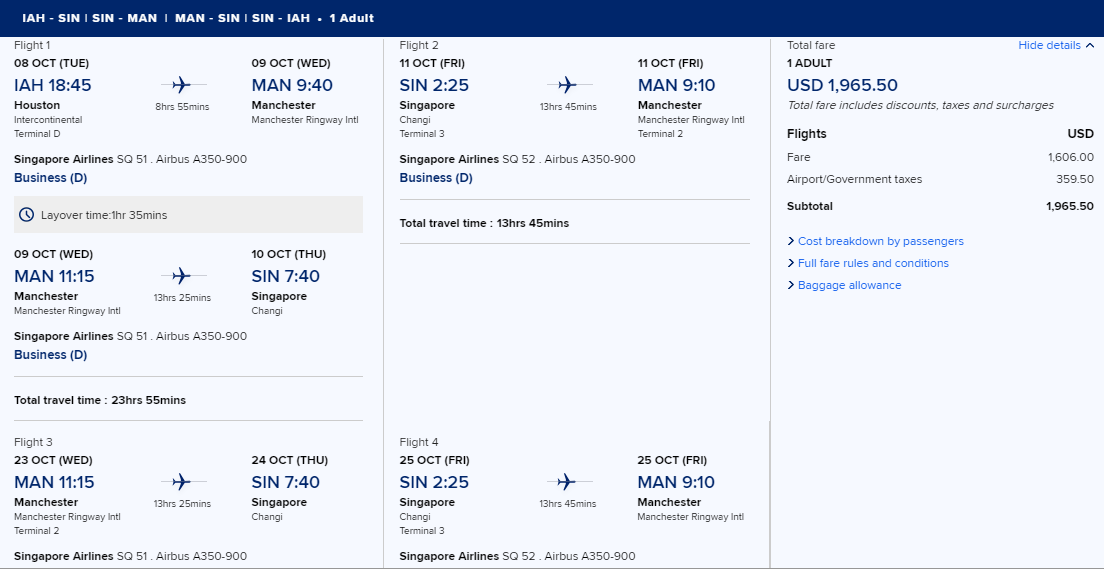The width and height of the screenshot is (1104, 569).
Task: Click first Business (D) link in Flight 1
Action: 51,177
